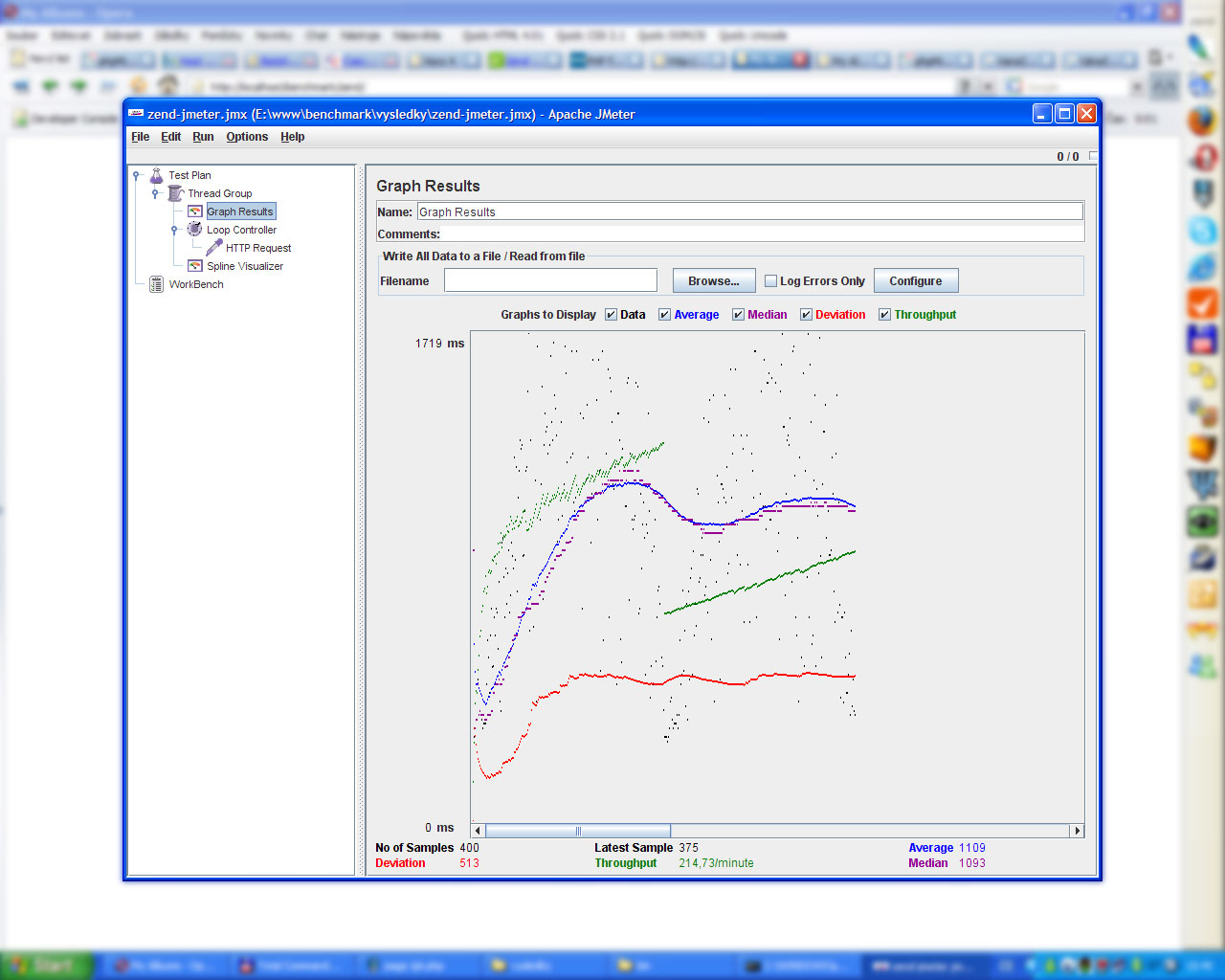The image size is (1225, 980).
Task: Uncheck the Deviation graph checkbox
Action: coord(806,315)
